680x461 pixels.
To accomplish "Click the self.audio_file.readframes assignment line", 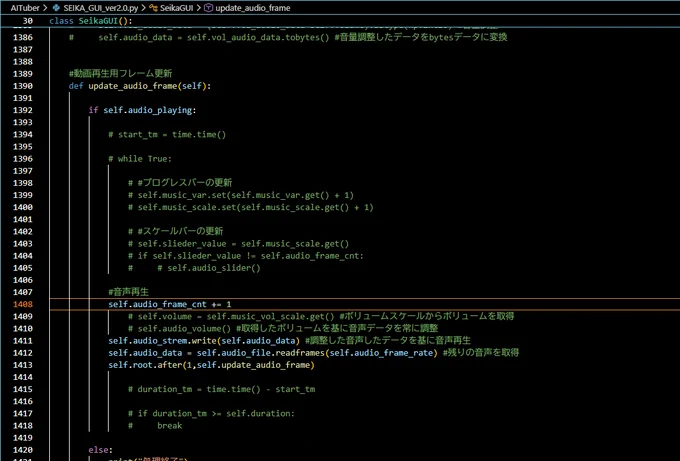I will pos(273,353).
